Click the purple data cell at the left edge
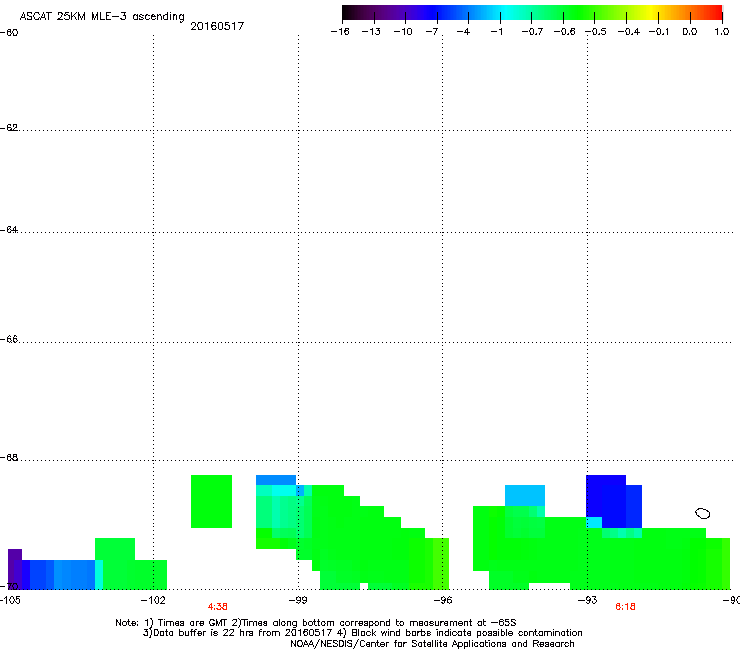 click(x=15, y=569)
